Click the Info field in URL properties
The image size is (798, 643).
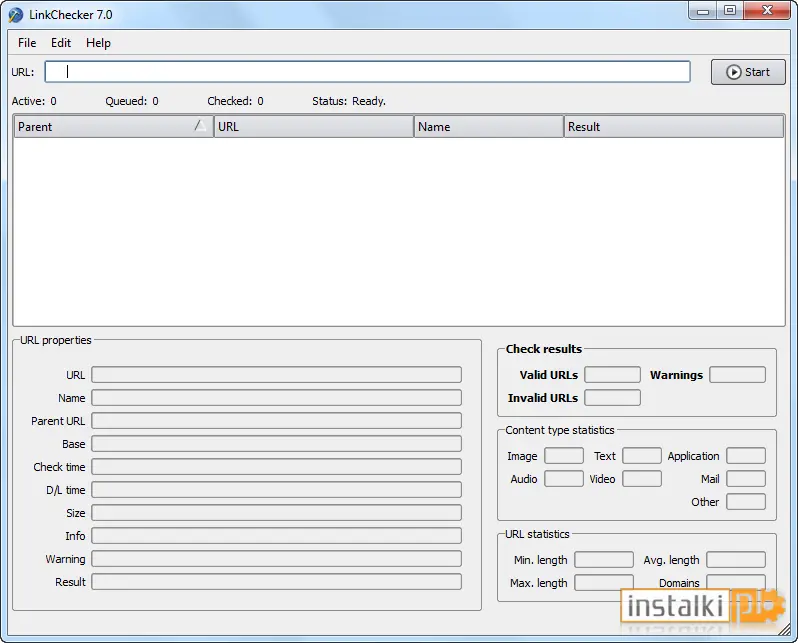pos(276,536)
